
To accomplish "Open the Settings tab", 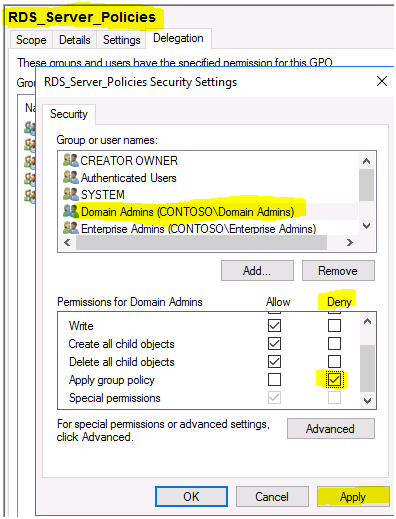I will click(x=121, y=40).
